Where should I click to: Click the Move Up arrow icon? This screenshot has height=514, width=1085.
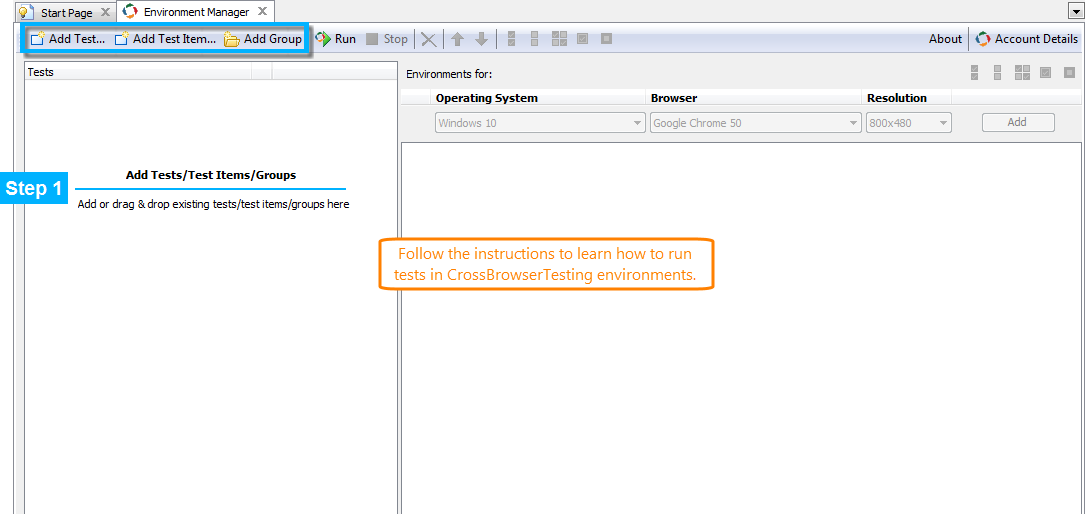point(457,39)
